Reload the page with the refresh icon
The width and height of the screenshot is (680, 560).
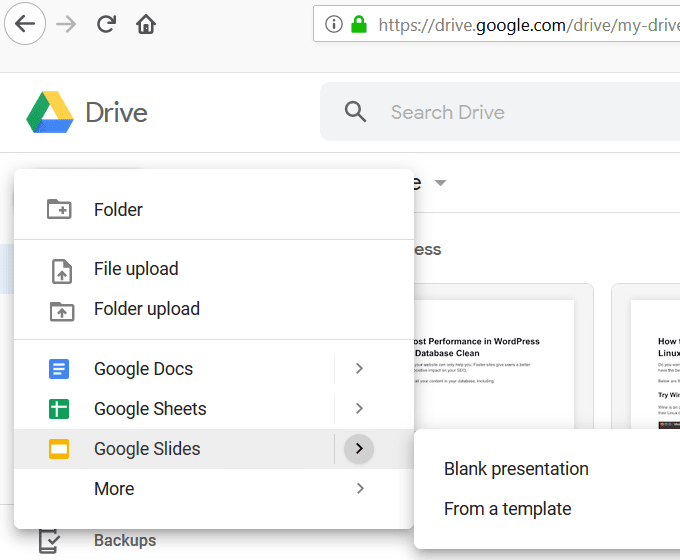[106, 24]
